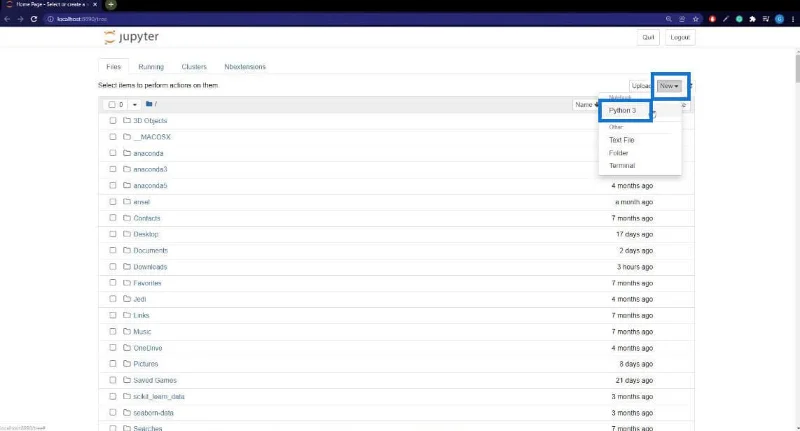800x431 pixels.
Task: Click the folder icon next to Desktop
Action: pyautogui.click(x=127, y=234)
